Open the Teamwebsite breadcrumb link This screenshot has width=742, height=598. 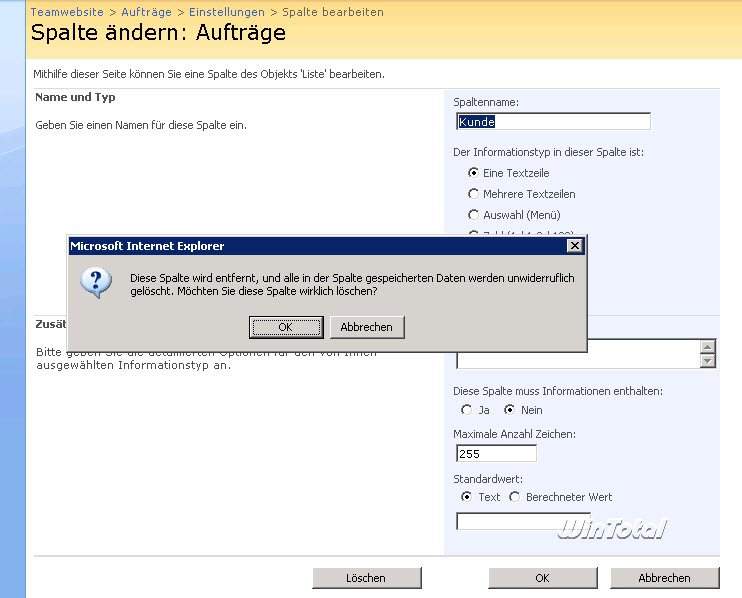[x=69, y=12]
